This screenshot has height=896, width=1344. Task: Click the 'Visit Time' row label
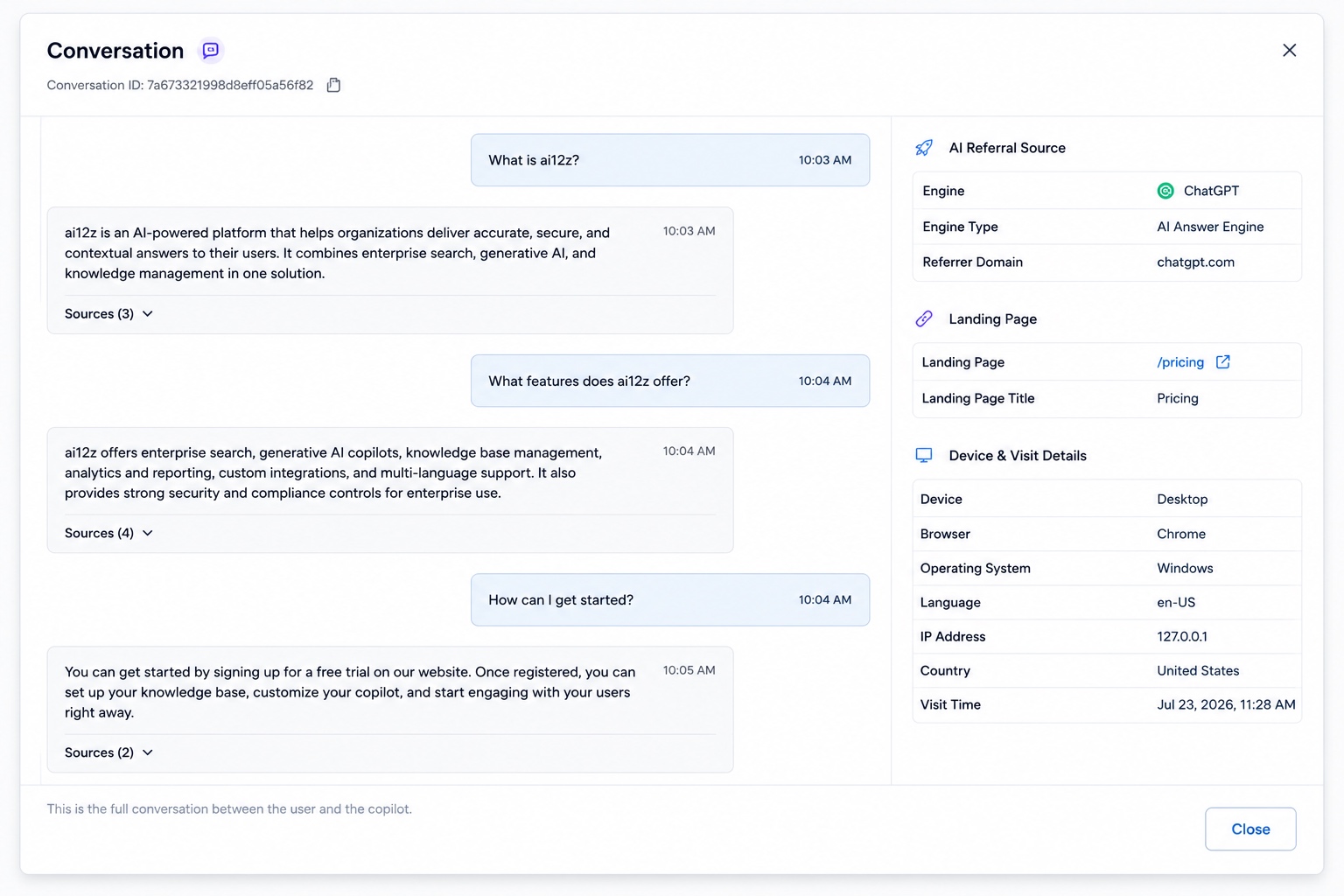pos(950,705)
